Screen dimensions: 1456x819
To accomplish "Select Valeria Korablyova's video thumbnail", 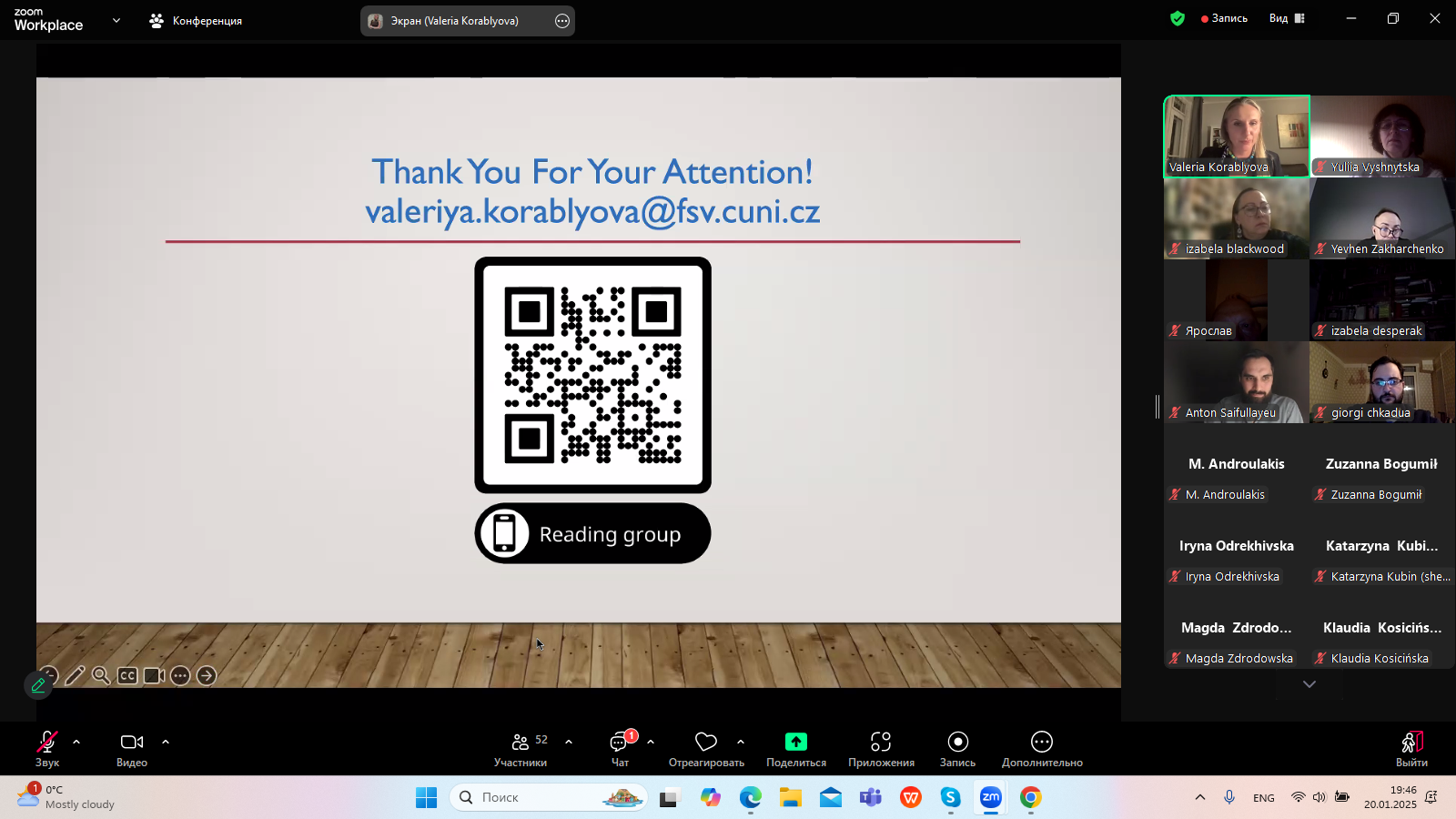I will click(x=1237, y=136).
